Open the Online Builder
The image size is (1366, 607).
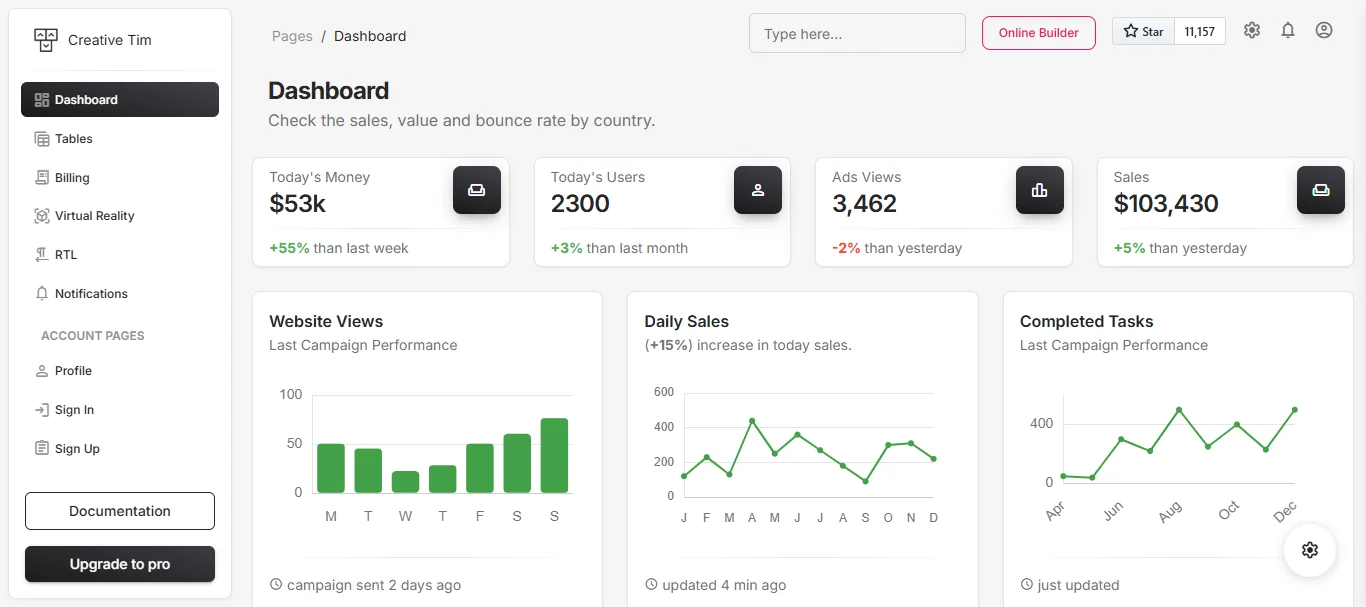coord(1038,32)
